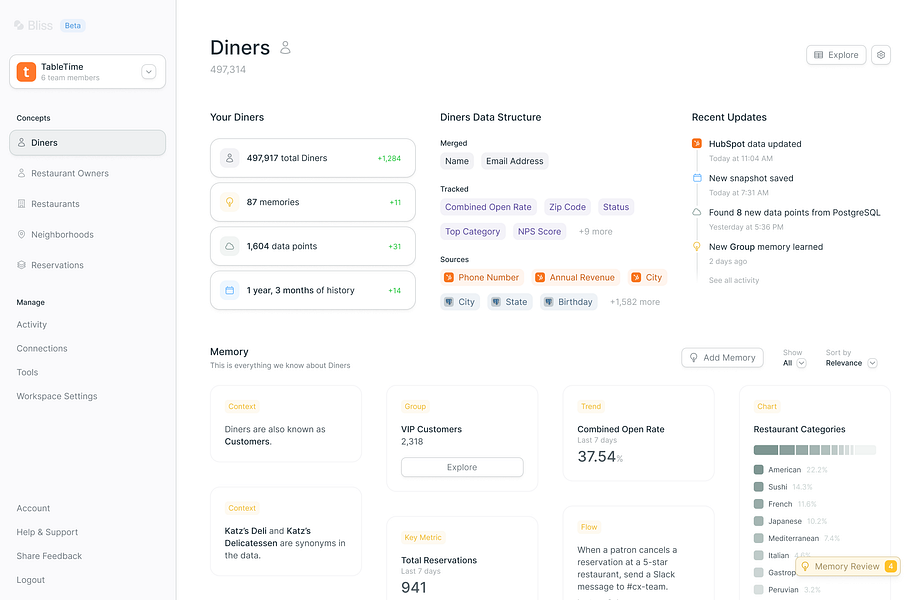Click the cloud icon in data points card
This screenshot has height=600, width=924.
coord(230,246)
